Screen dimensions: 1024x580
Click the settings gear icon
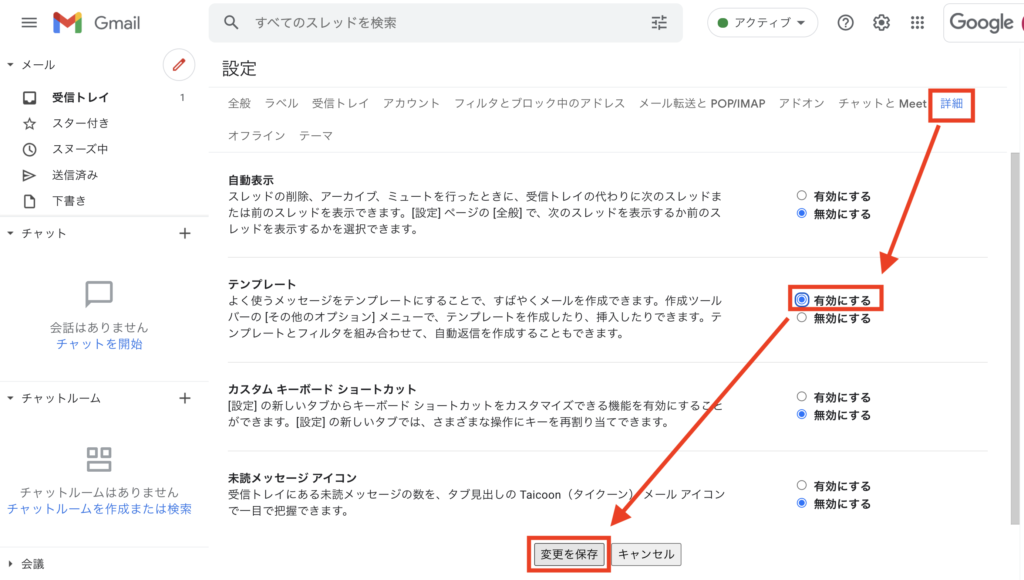point(881,22)
